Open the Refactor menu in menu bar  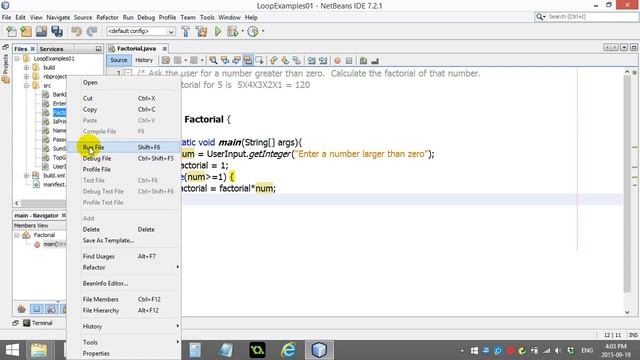[107, 18]
